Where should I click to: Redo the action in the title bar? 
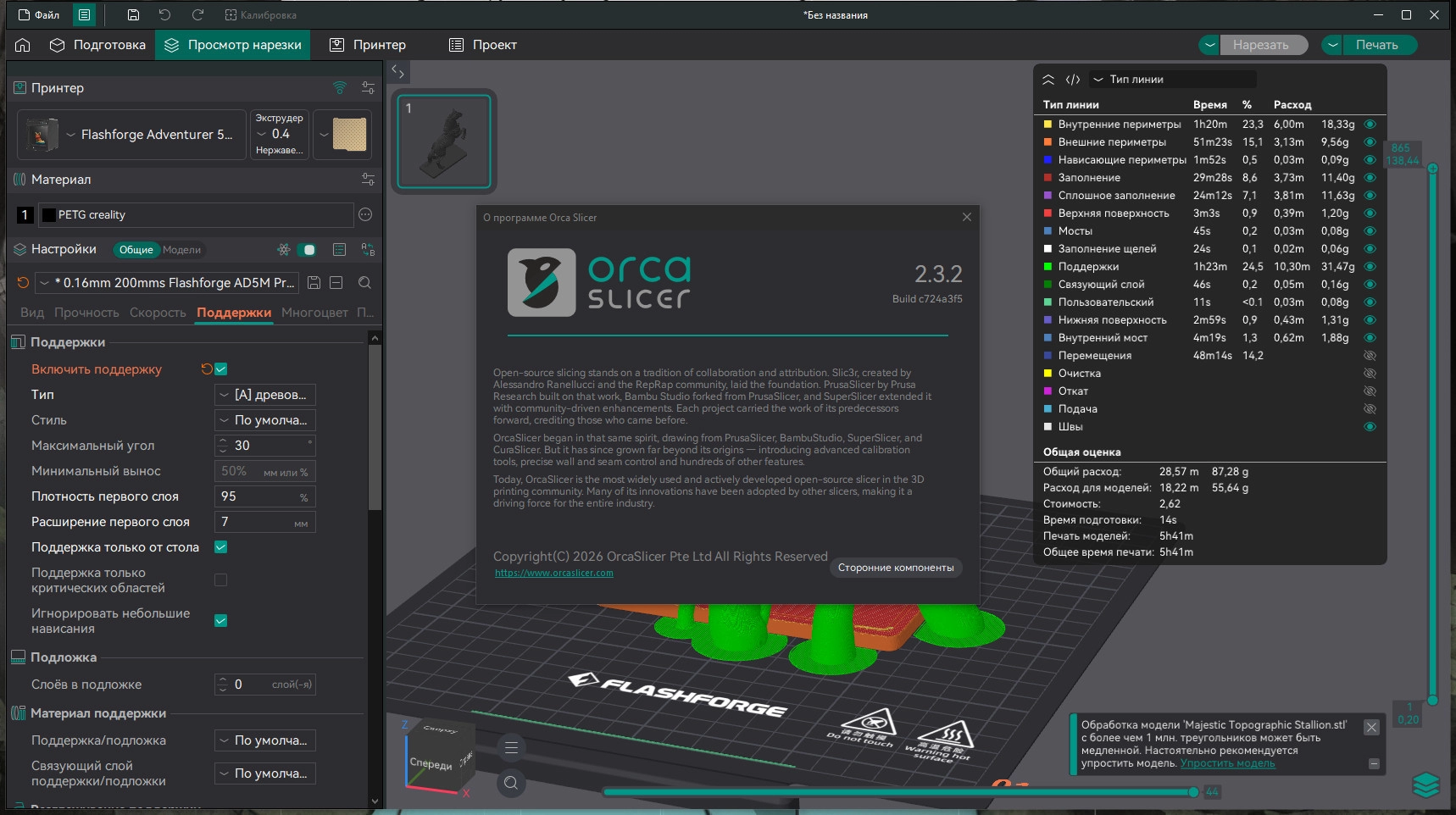(197, 15)
